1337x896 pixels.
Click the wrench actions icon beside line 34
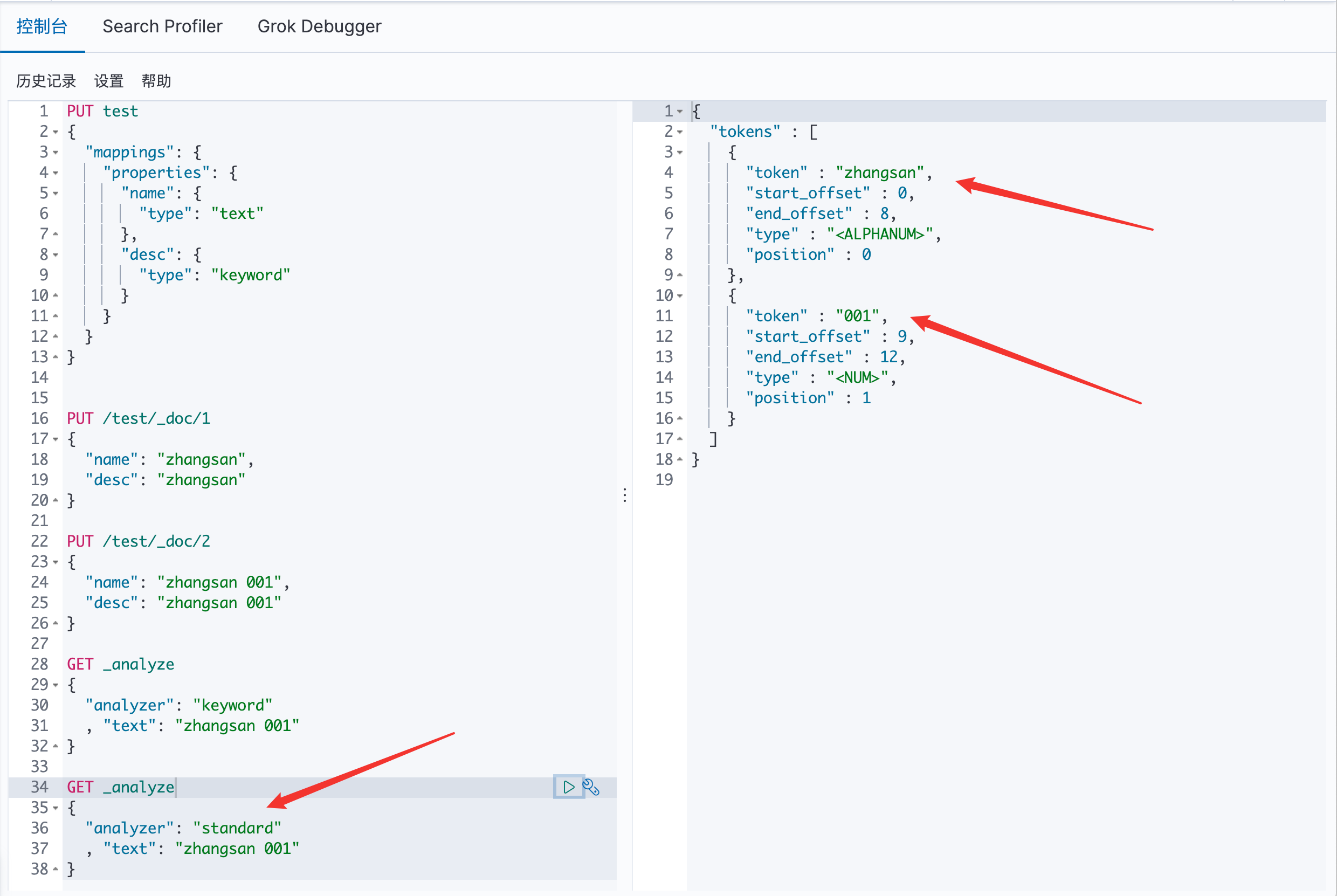coord(591,787)
